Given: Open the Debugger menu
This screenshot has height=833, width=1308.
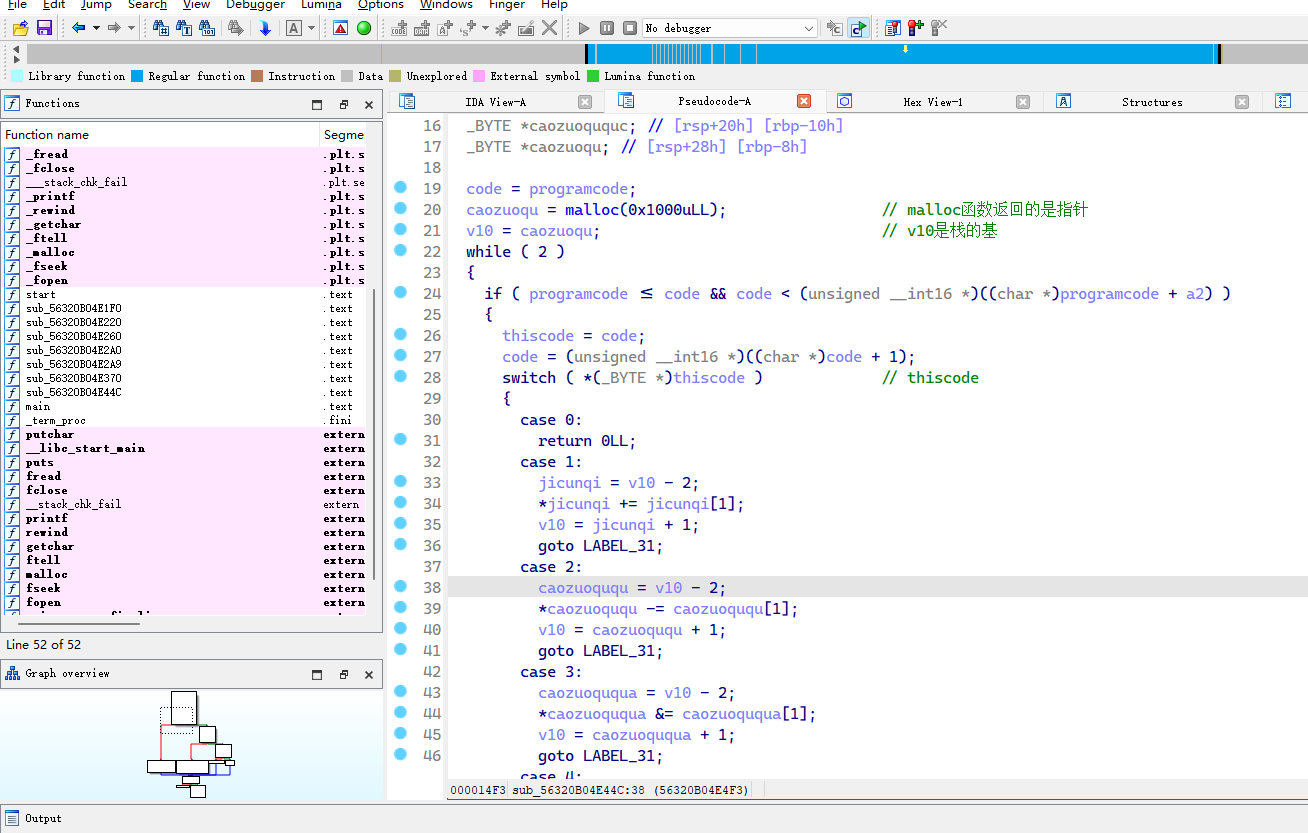Looking at the screenshot, I should [255, 5].
